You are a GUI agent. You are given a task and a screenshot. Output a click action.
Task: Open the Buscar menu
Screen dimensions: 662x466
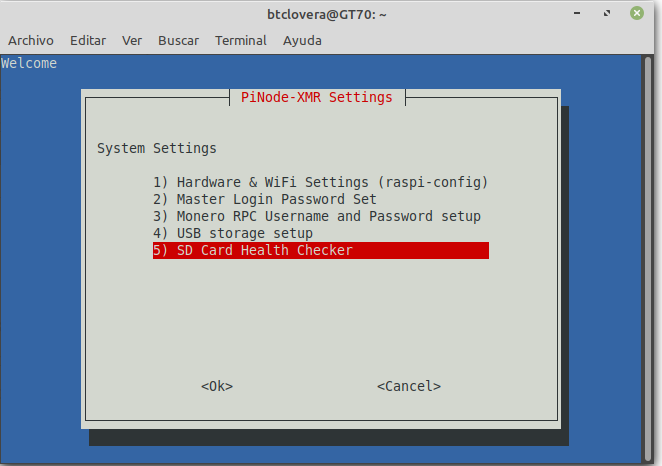178,41
